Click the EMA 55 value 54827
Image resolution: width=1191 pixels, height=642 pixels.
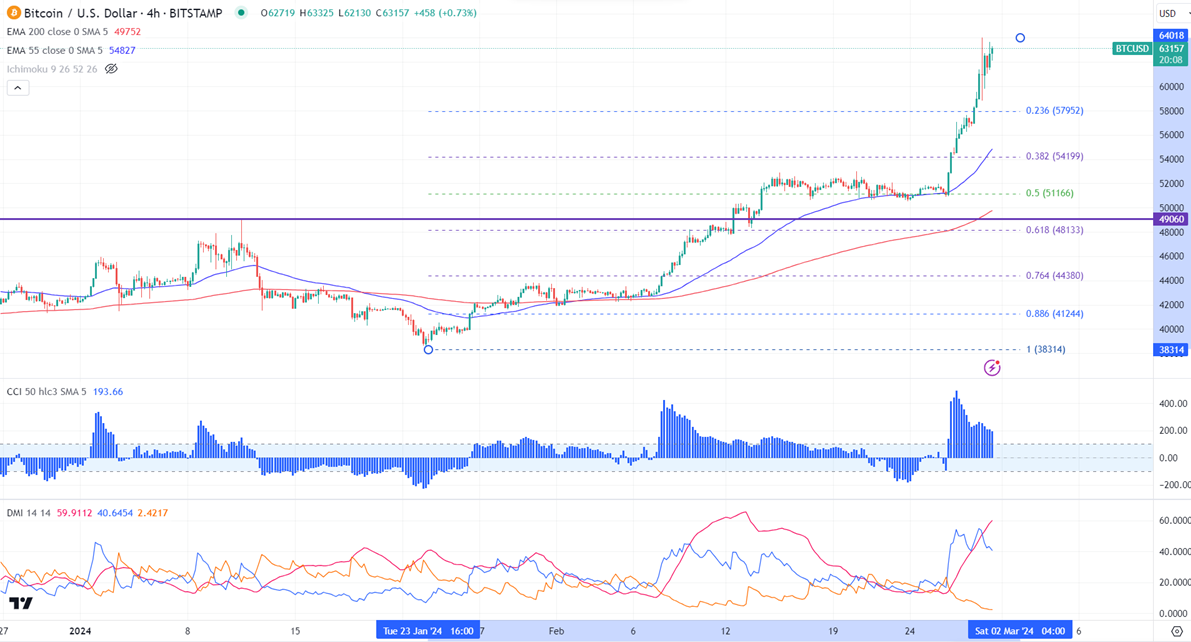coord(122,50)
